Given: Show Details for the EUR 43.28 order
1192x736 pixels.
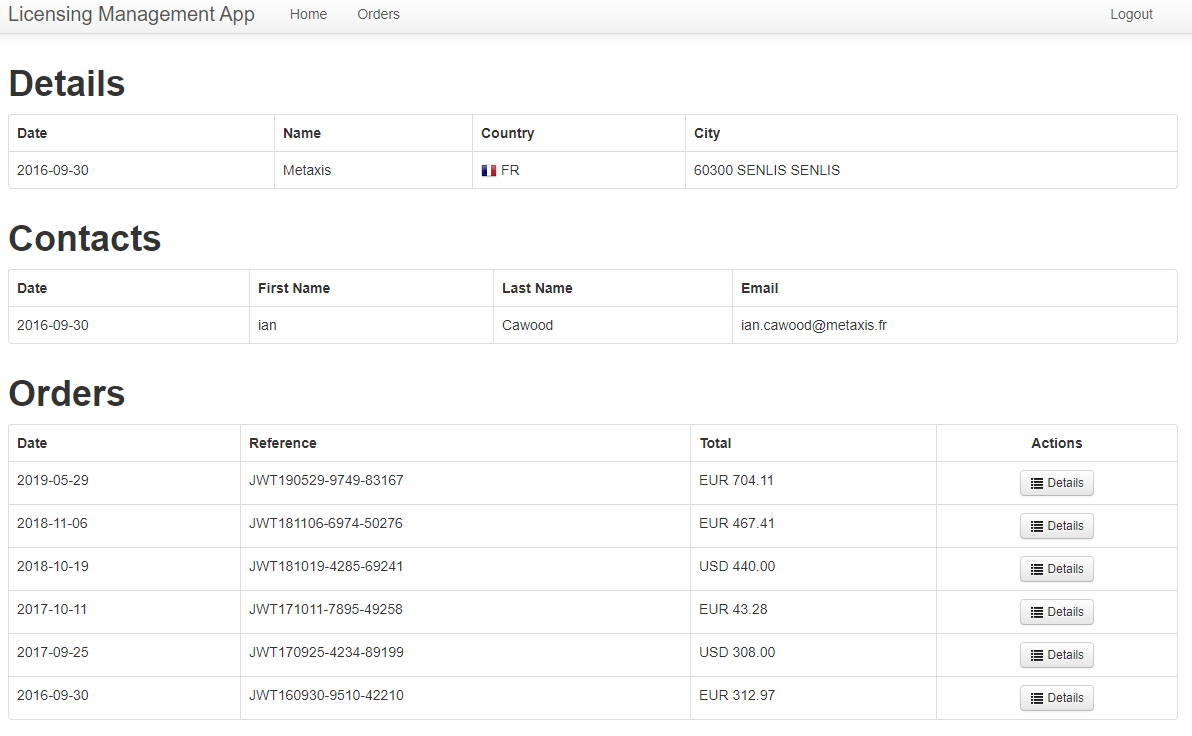Looking at the screenshot, I should tap(1056, 612).
